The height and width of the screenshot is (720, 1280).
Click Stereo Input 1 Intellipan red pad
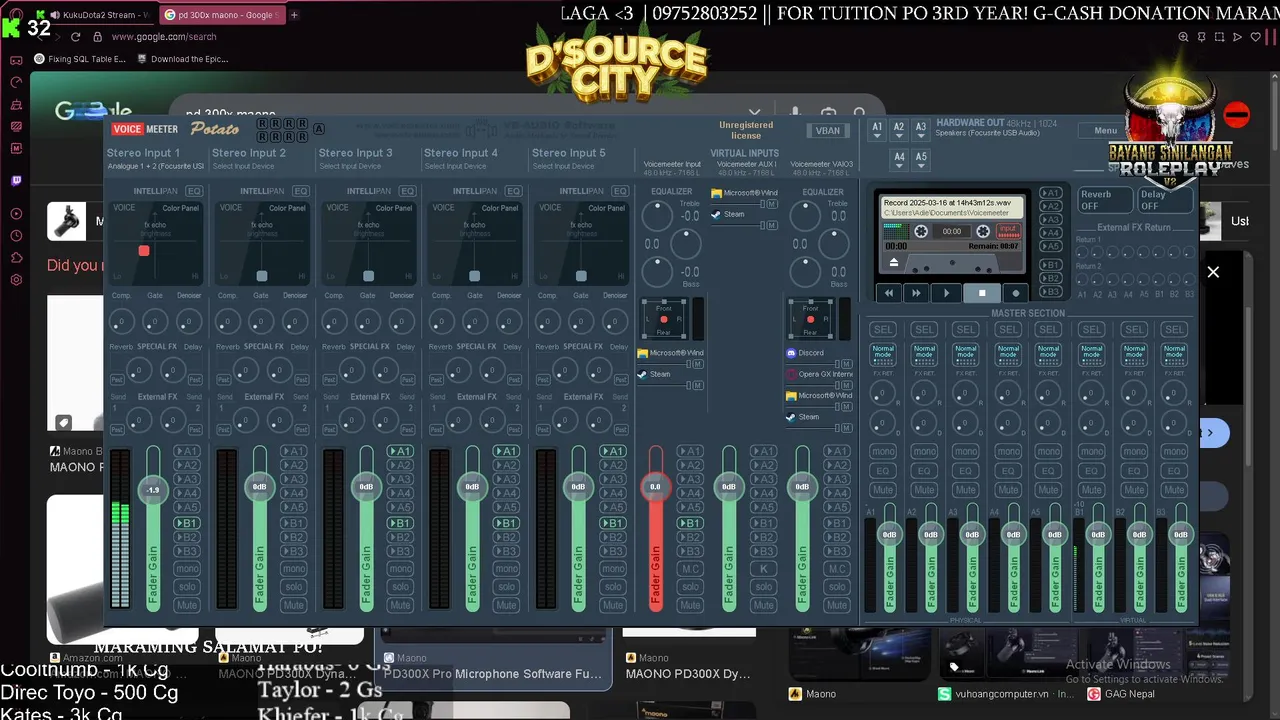[x=144, y=251]
